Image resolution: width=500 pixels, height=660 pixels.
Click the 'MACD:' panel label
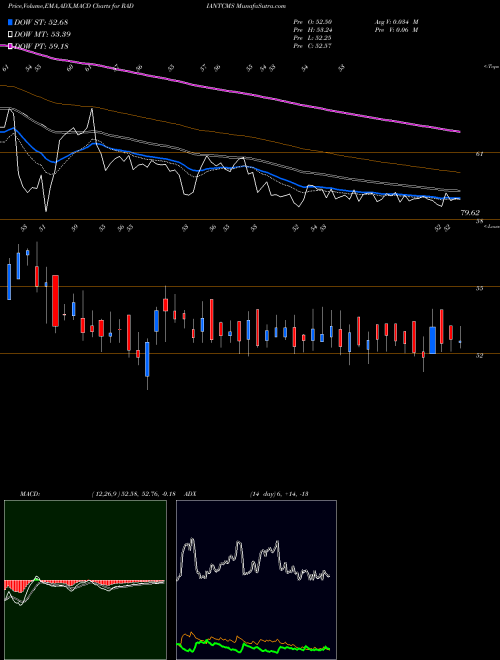point(30,494)
